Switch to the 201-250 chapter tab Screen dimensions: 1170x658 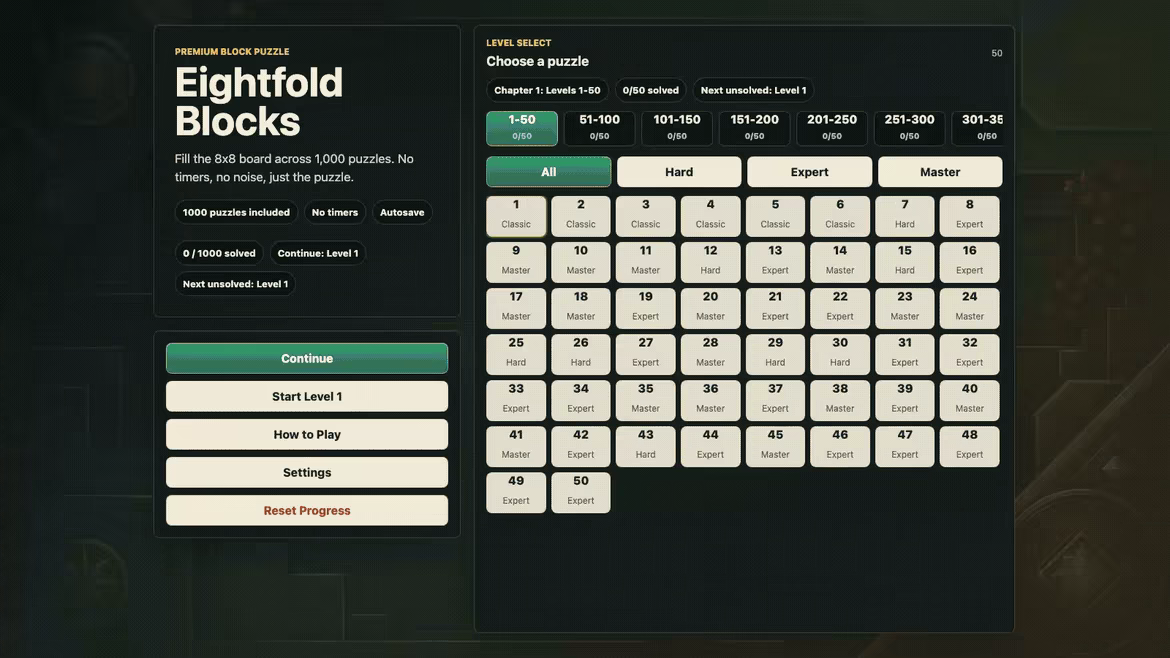tap(832, 128)
